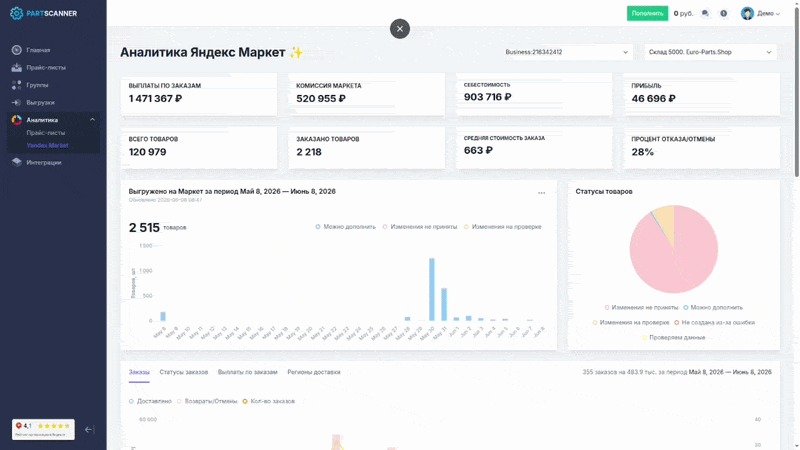Click the tallest May 30 bar
Screen dimensions: 800x450
(x=432, y=289)
